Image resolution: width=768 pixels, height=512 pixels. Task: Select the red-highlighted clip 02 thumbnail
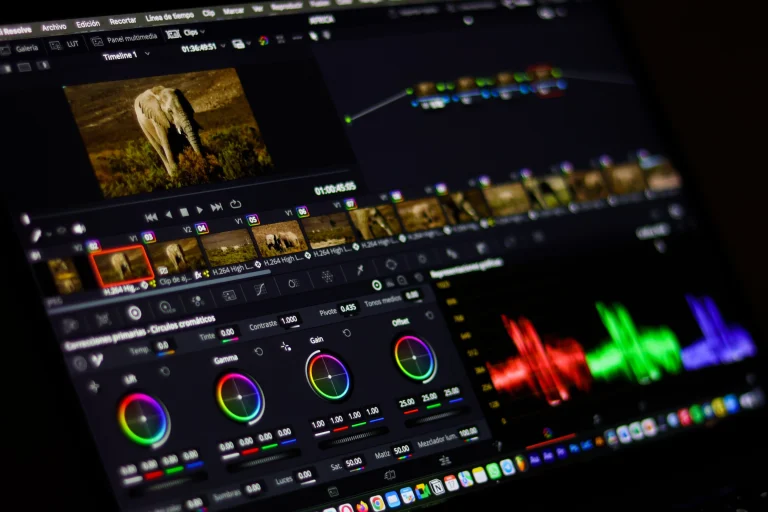pos(121,266)
